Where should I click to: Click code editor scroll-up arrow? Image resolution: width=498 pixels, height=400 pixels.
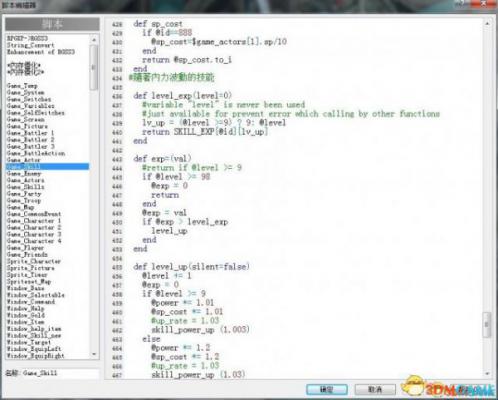[487, 24]
